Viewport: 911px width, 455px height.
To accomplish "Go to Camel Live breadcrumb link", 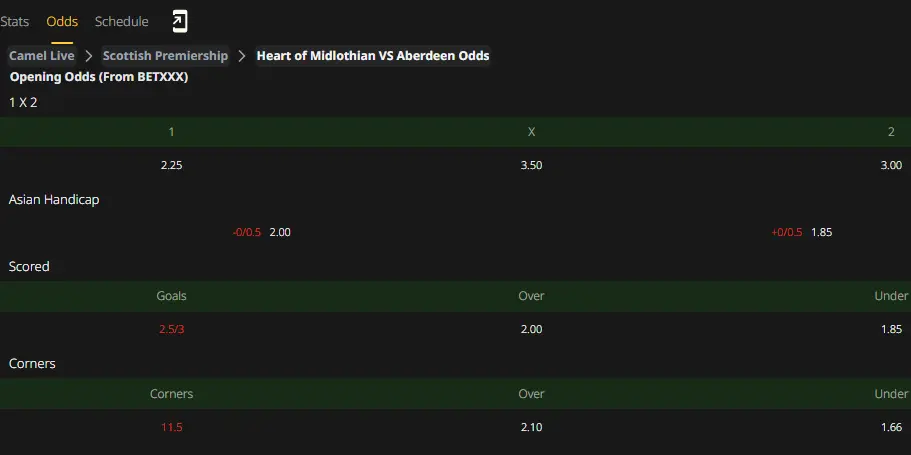I will (42, 56).
